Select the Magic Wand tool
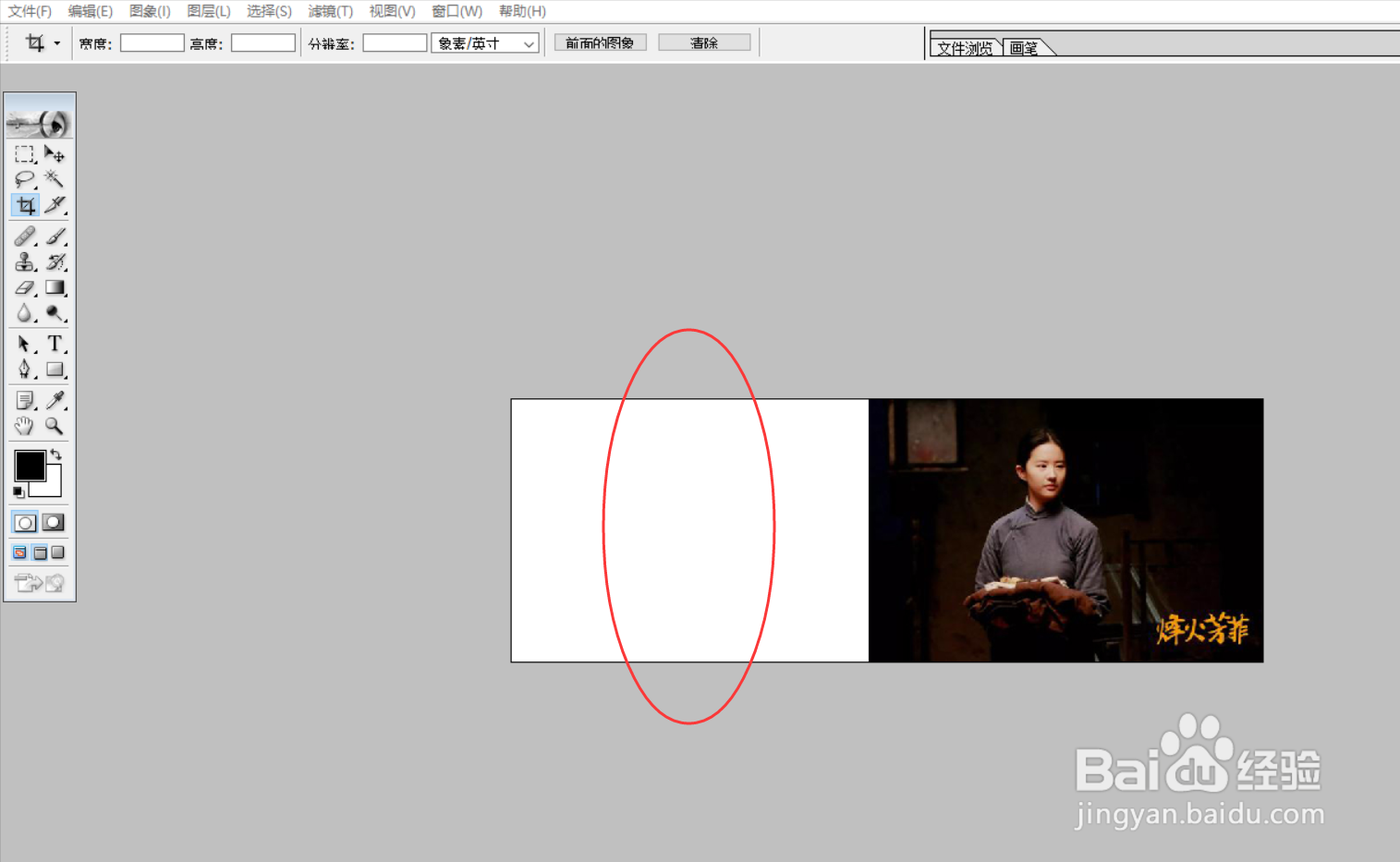The width and height of the screenshot is (1400, 862). point(55,179)
